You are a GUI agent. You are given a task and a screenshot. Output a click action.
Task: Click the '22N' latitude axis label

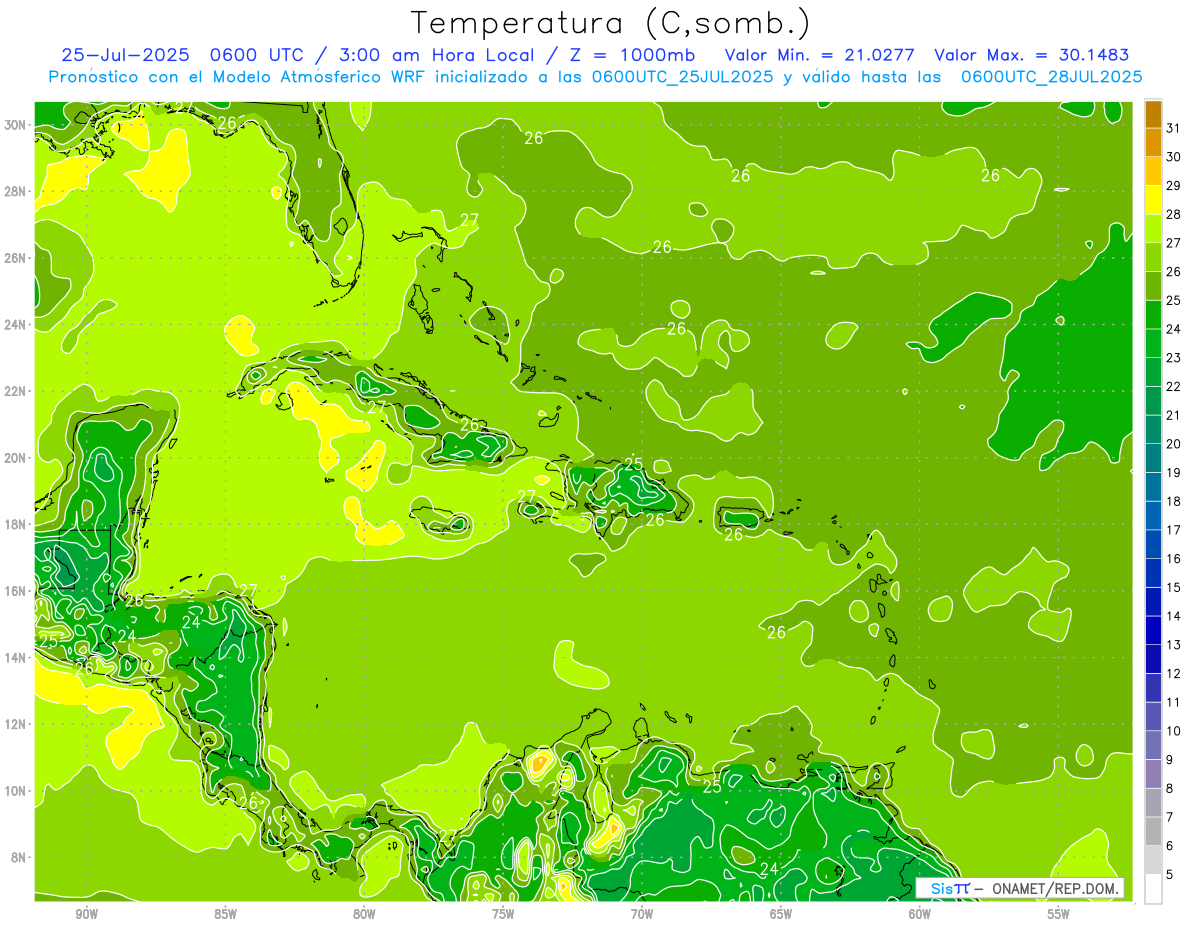point(16,391)
